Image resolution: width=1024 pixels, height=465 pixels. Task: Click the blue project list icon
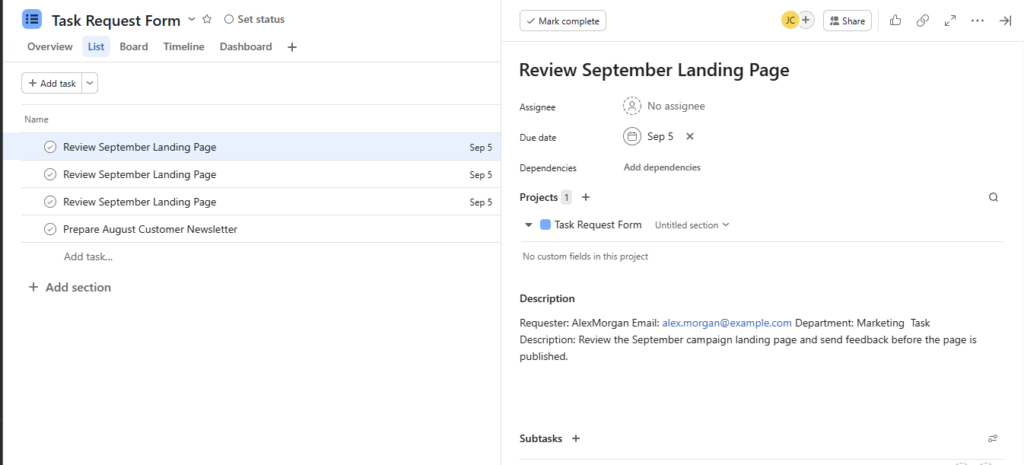32,19
